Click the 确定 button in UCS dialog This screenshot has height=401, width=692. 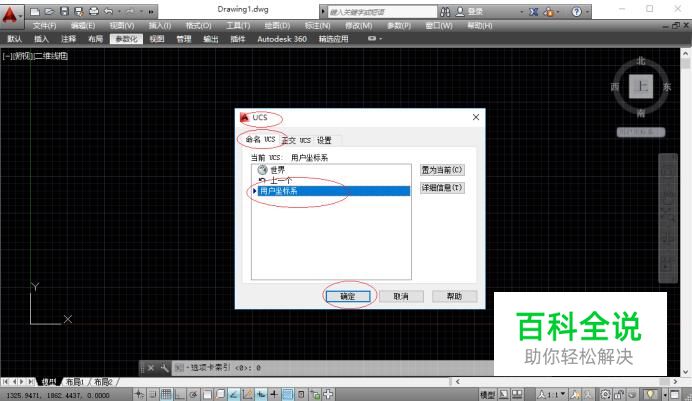[348, 296]
